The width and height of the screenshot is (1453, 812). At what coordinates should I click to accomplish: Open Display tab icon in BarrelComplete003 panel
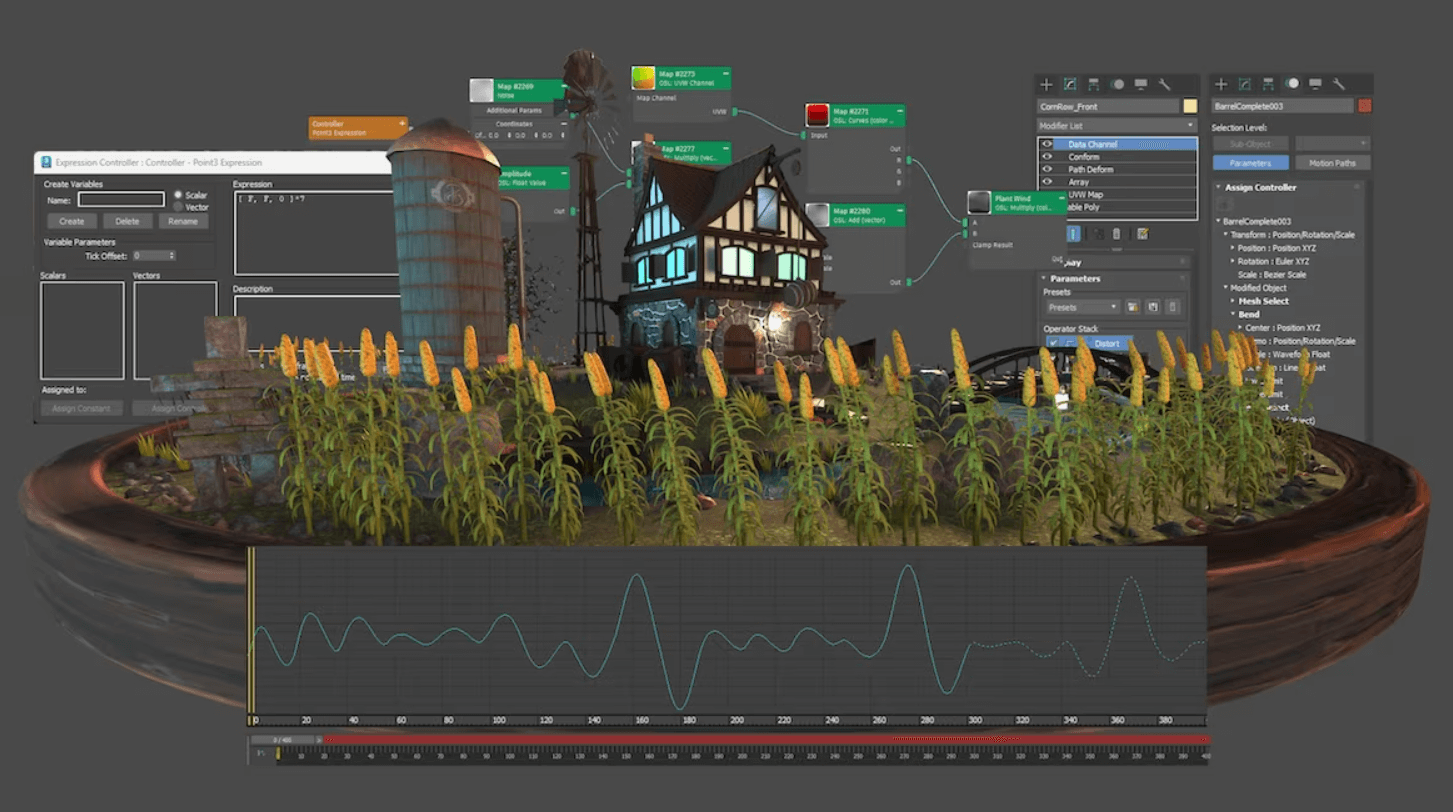1315,85
